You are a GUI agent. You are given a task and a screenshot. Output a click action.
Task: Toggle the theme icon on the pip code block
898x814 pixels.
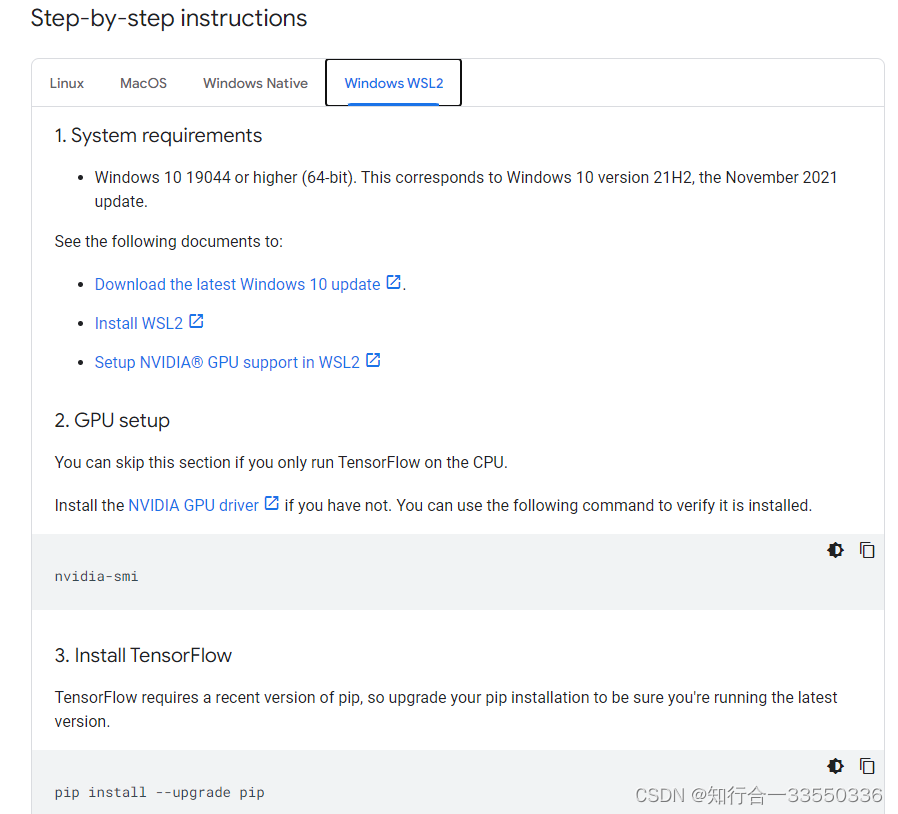point(835,766)
